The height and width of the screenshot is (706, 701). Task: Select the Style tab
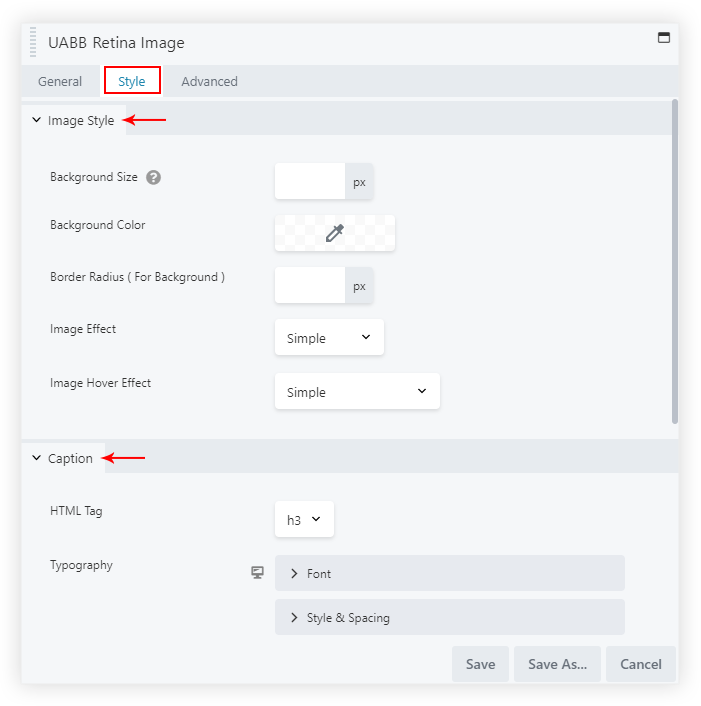[132, 82]
